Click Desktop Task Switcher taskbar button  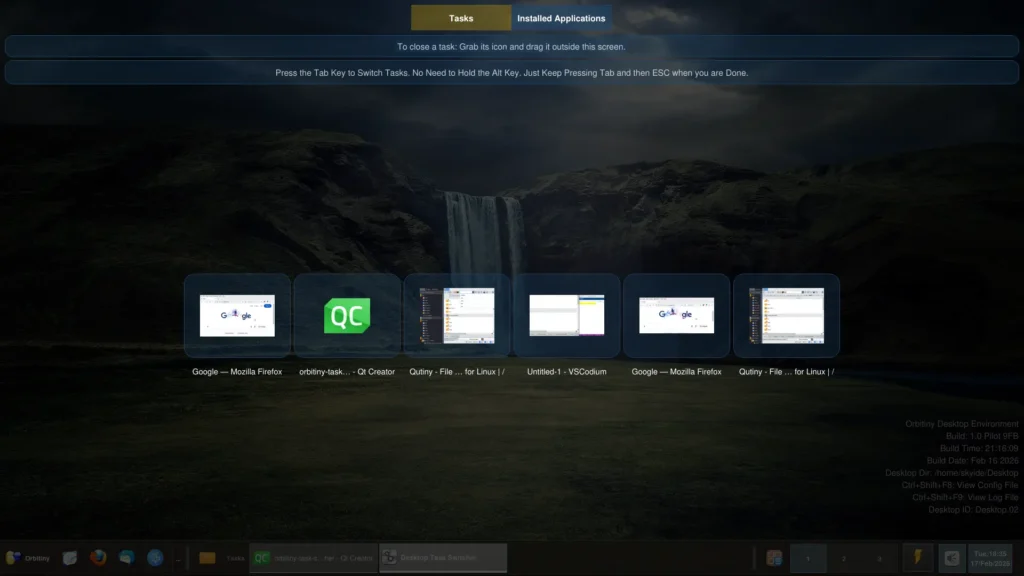[442, 558]
